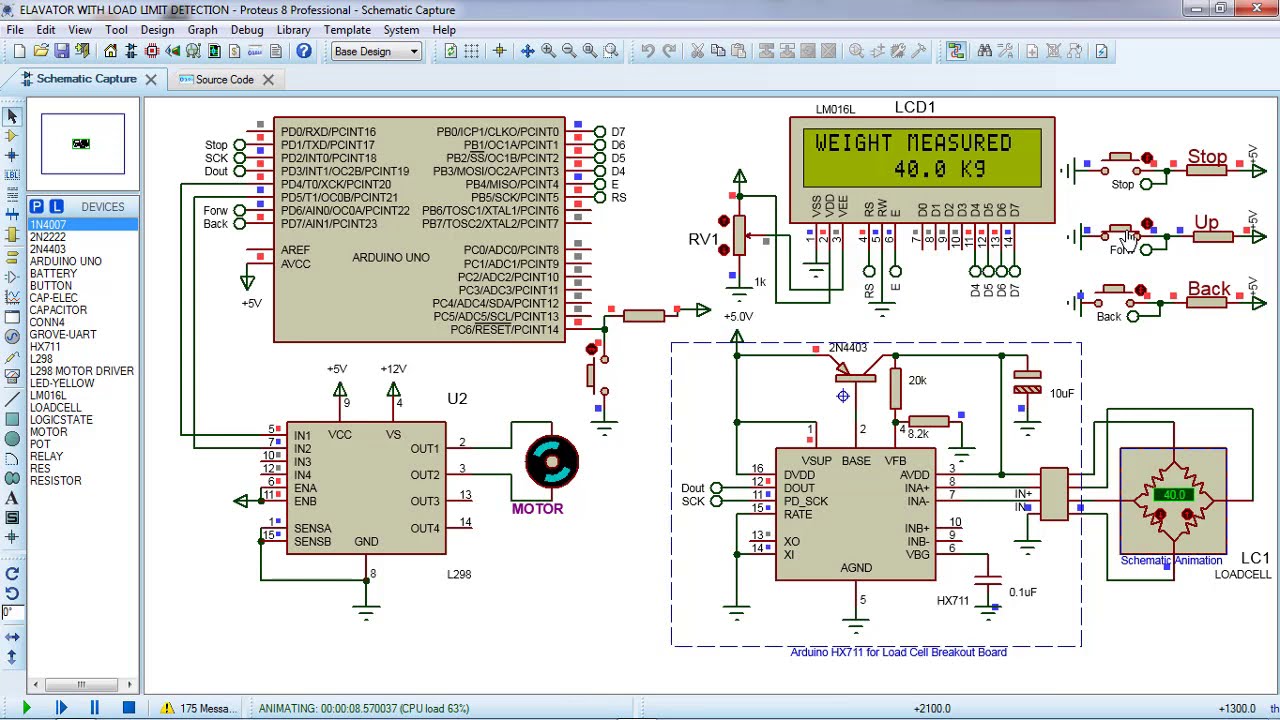
Task: Click the overview window schematic thumbnail
Action: coord(82,144)
